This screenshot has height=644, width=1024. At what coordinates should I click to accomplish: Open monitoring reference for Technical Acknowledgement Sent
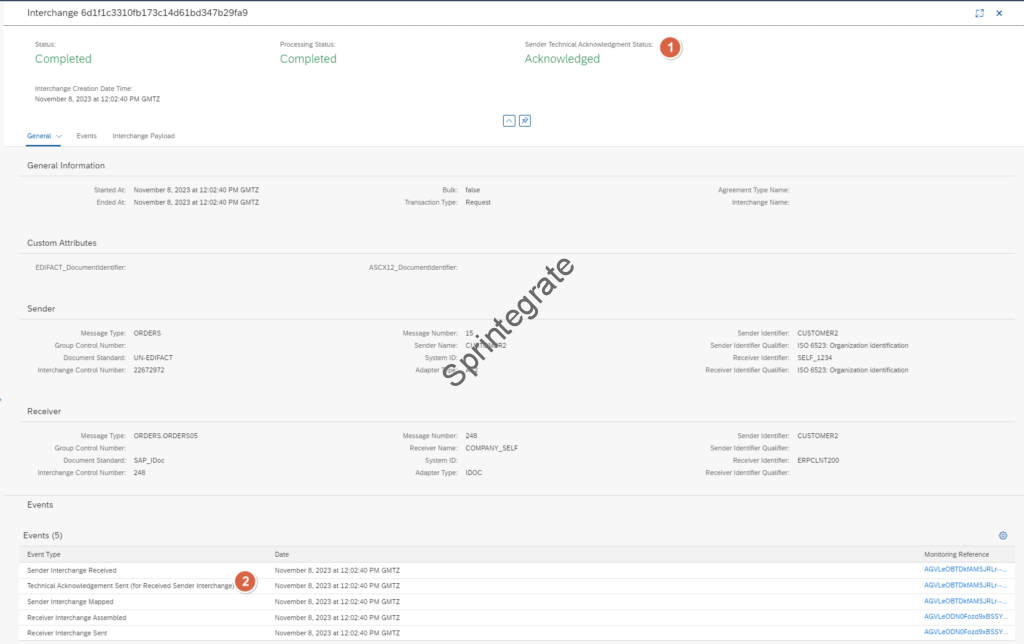tap(964, 585)
